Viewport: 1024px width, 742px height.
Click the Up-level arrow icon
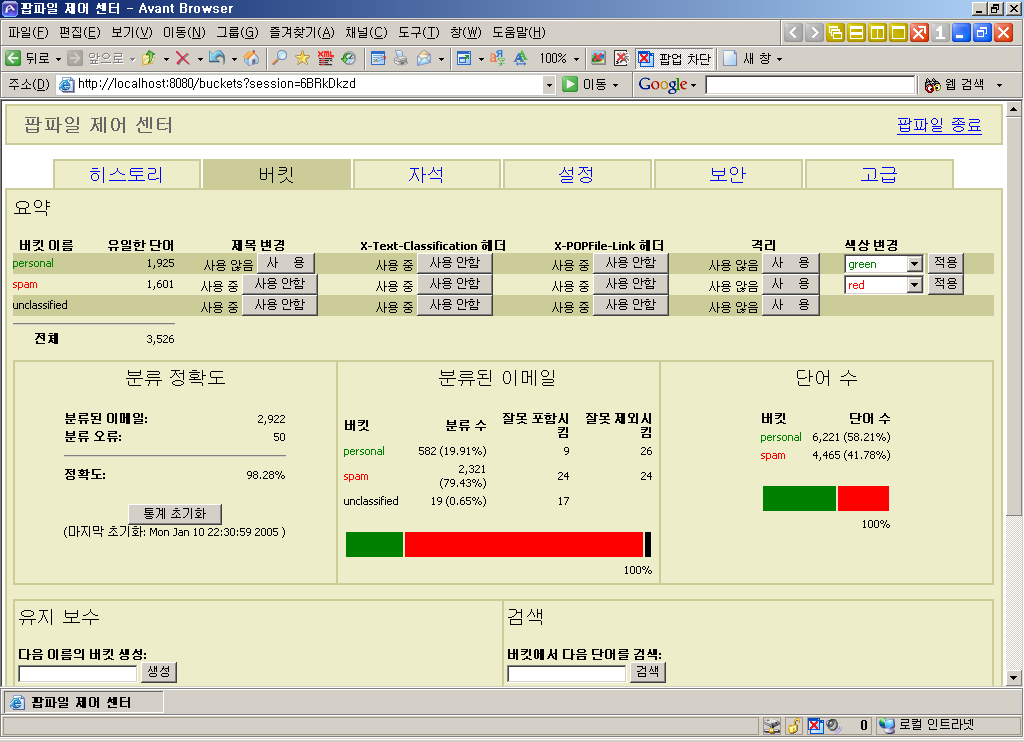(x=150, y=58)
